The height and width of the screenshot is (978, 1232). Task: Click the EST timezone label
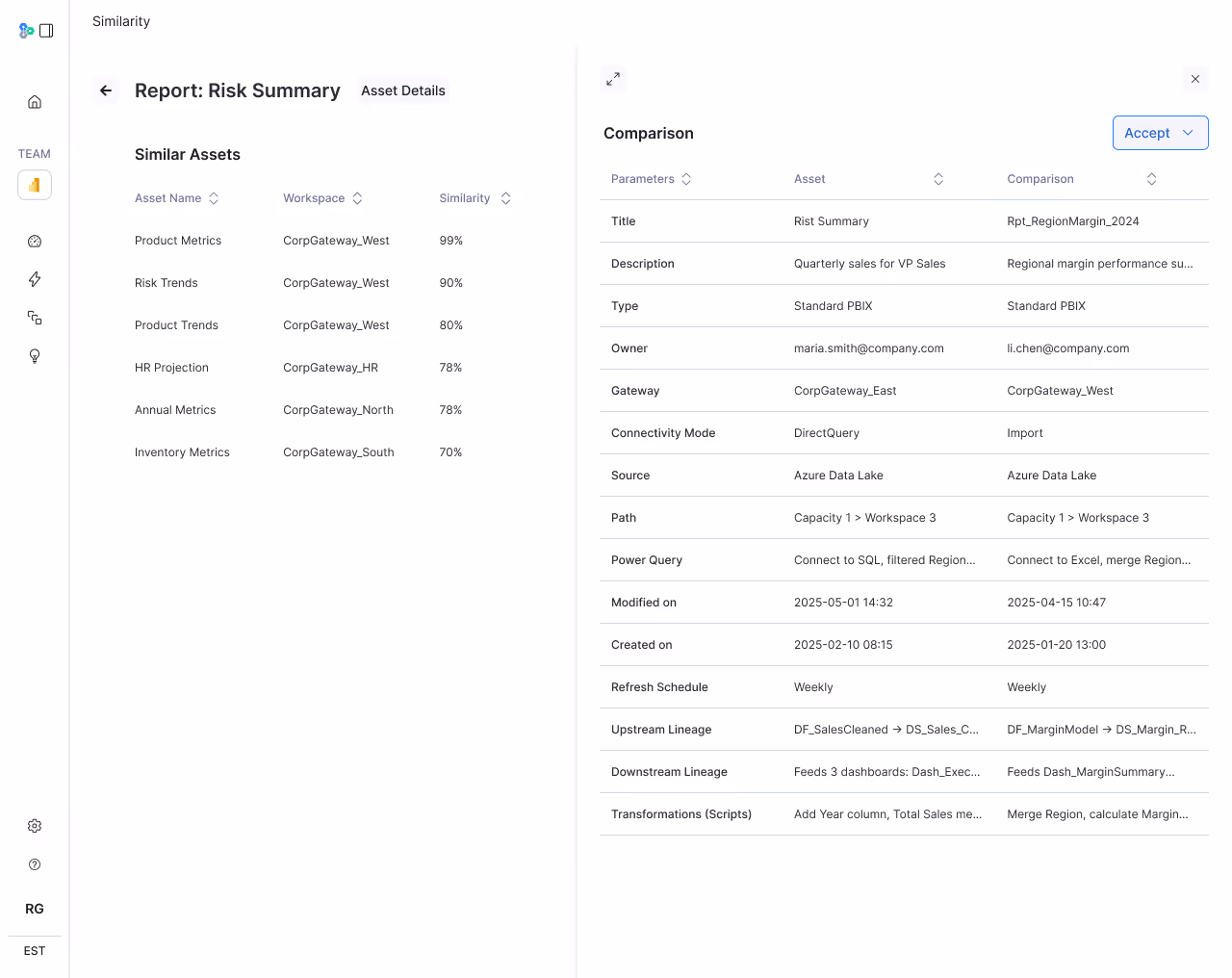pyautogui.click(x=35, y=951)
